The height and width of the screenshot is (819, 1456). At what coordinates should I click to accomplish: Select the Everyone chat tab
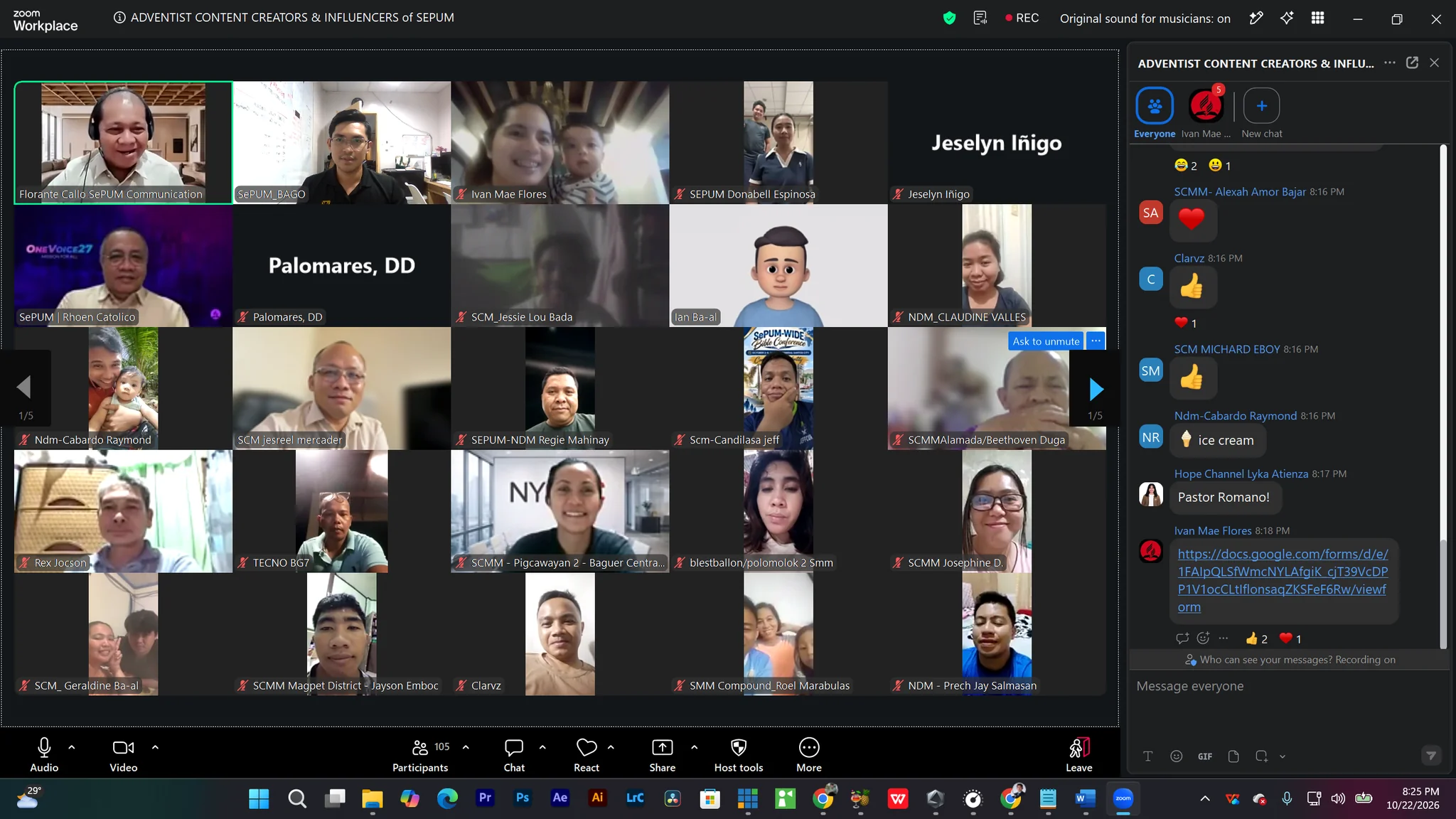click(x=1155, y=113)
